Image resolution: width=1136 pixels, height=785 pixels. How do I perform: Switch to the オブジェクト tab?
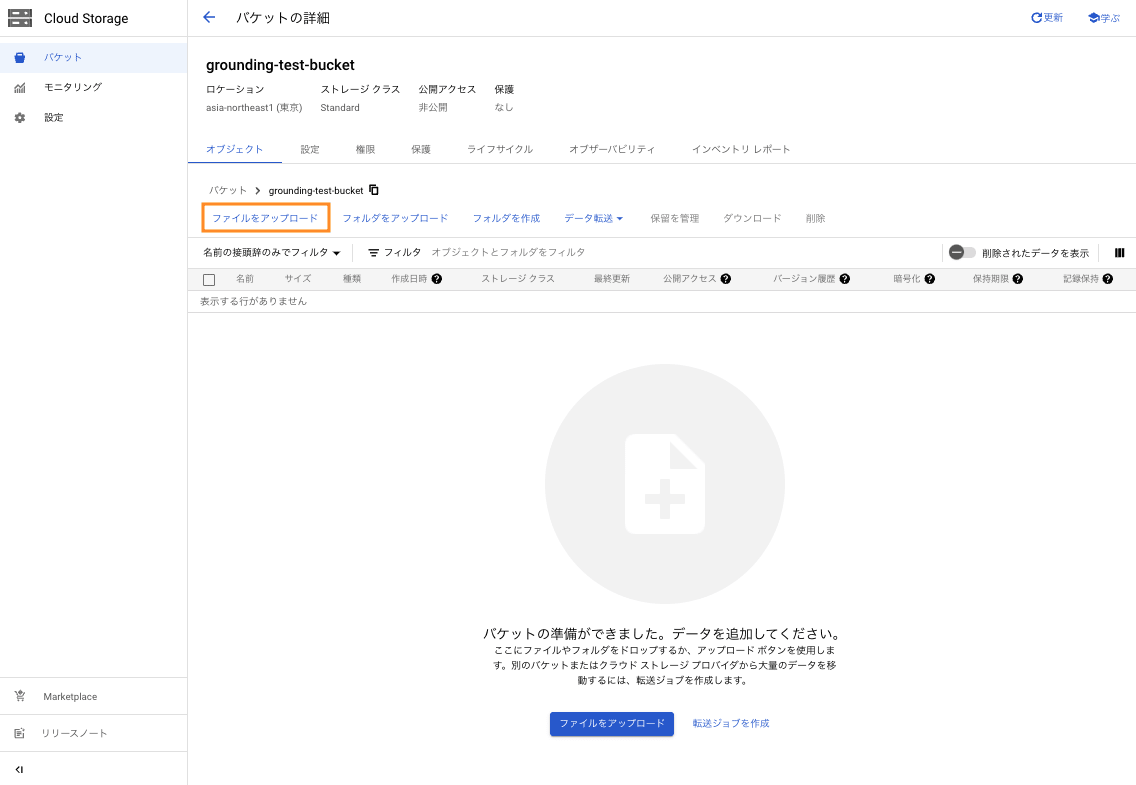[x=234, y=149]
